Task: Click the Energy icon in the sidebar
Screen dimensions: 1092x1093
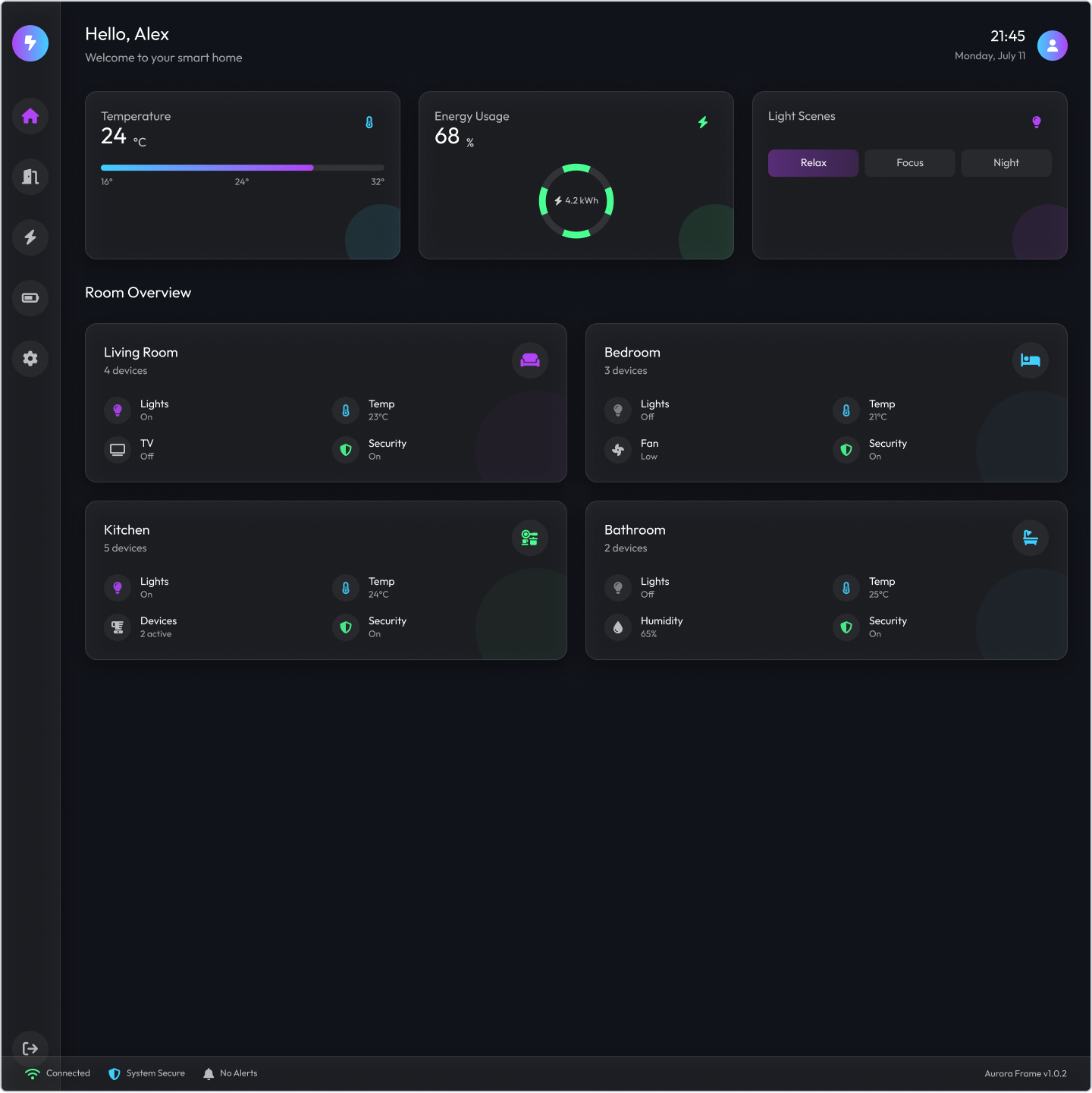Action: tap(30, 237)
